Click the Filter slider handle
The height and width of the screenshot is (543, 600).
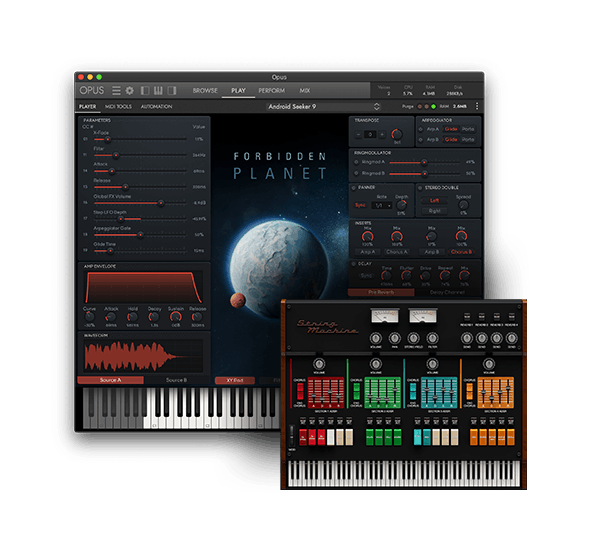click(115, 155)
